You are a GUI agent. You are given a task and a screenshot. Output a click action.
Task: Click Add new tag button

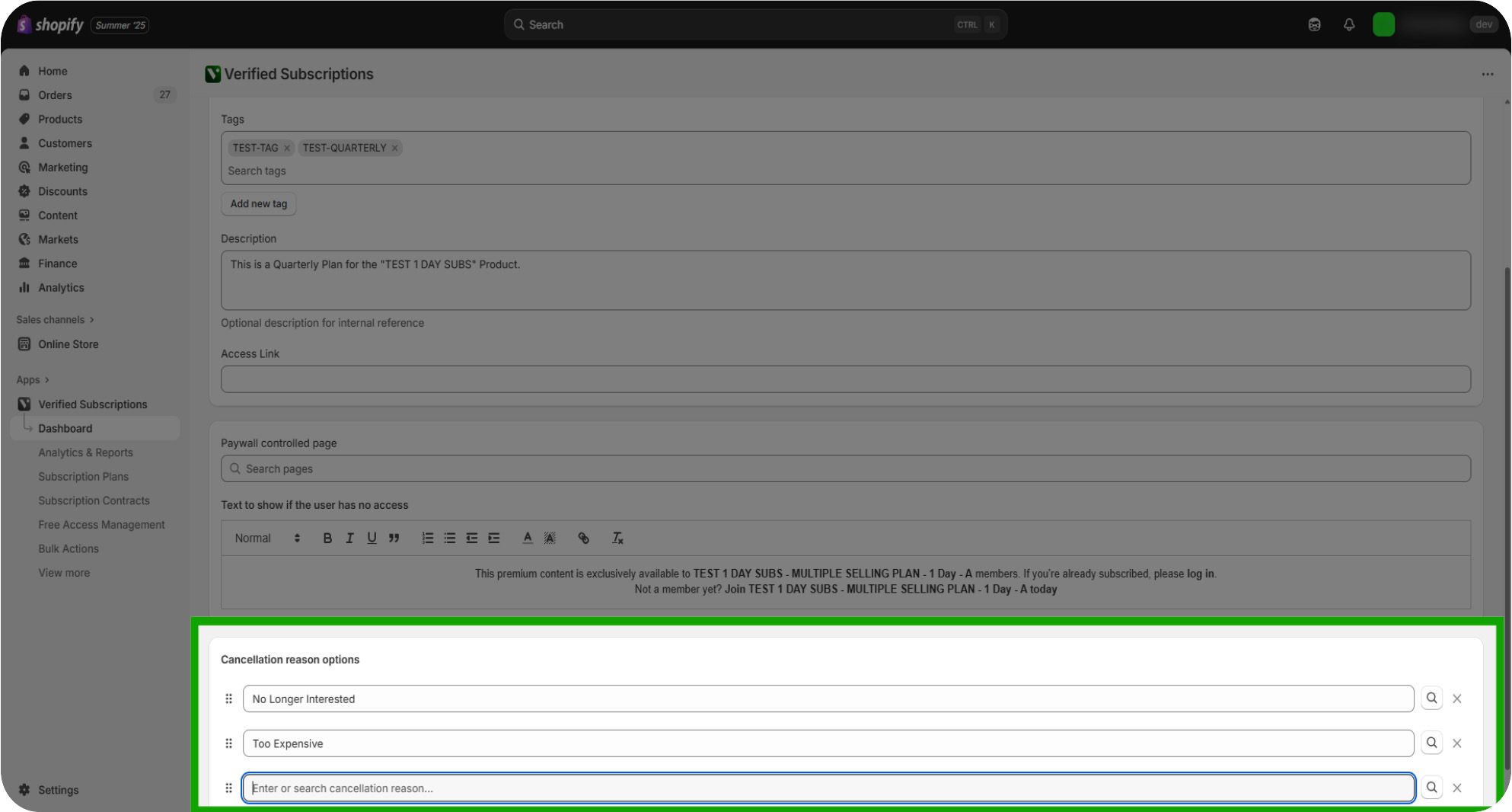click(x=259, y=203)
